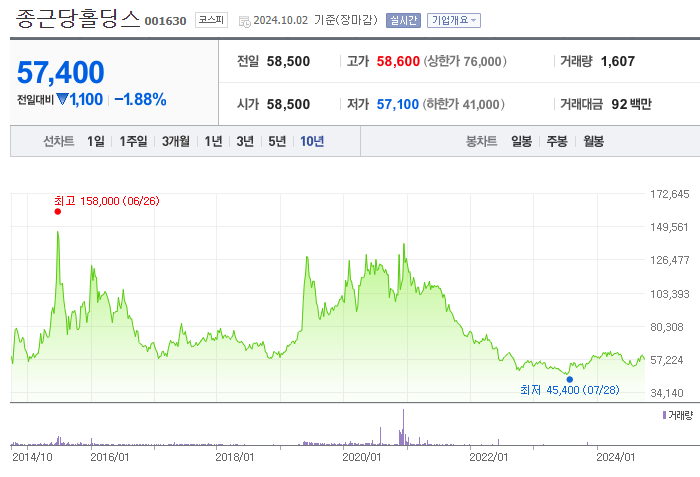Click the 126,477 y-axis label
Image resolution: width=700 pixels, height=477 pixels.
tap(670, 260)
